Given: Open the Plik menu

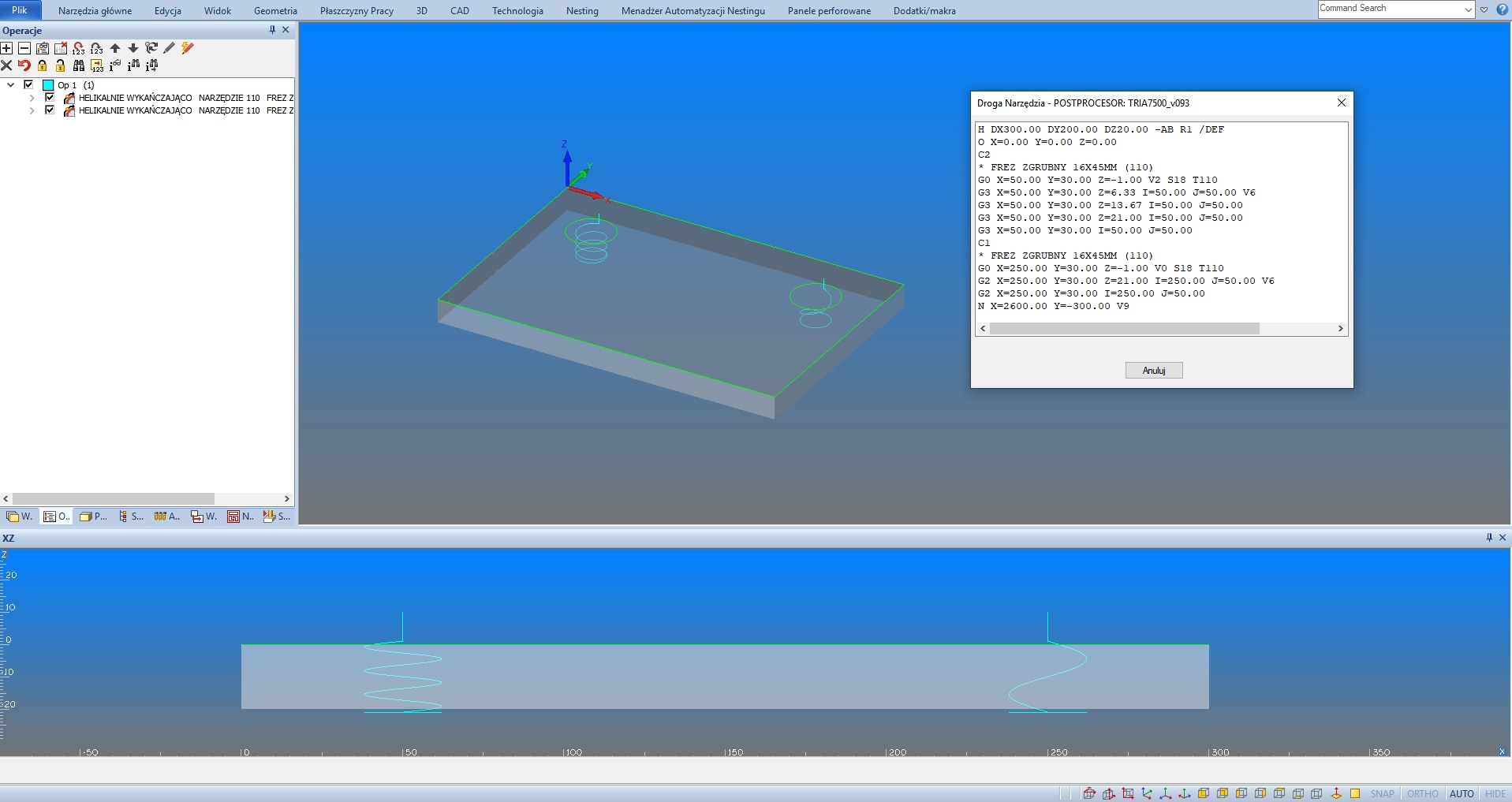Looking at the screenshot, I should (x=20, y=10).
